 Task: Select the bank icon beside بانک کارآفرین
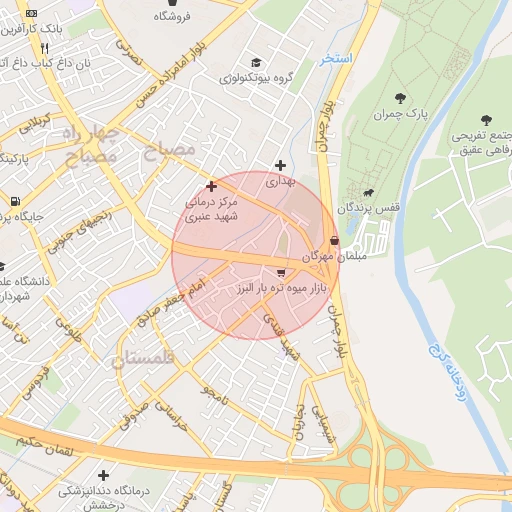[x=31, y=13]
